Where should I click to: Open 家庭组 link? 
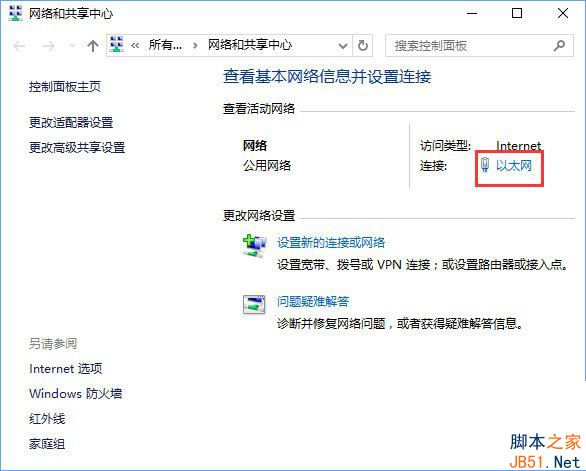point(47,444)
